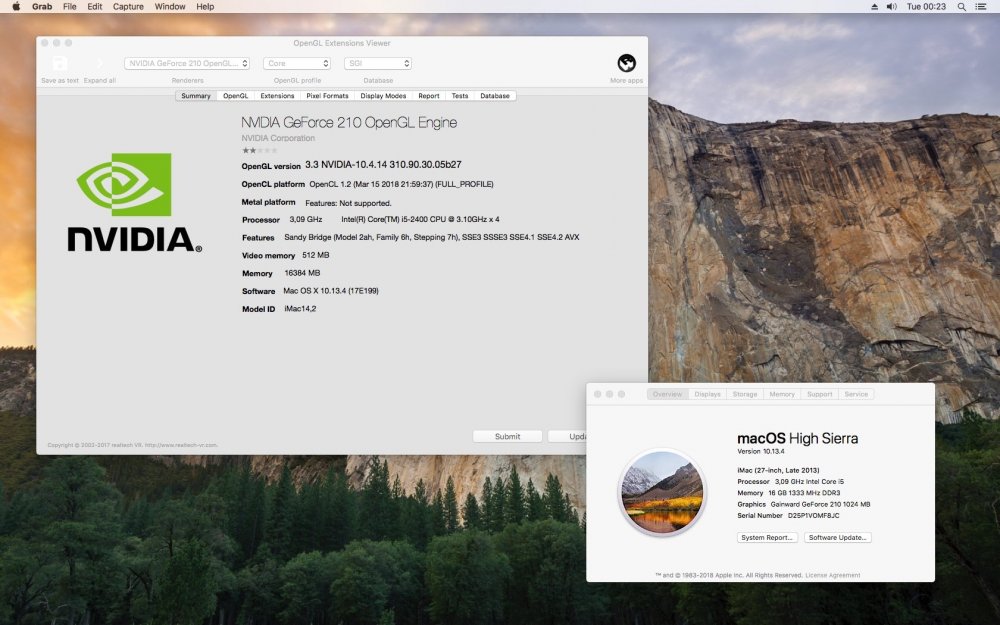
Task: Open the OpenGL profile Core dropdown
Action: click(297, 63)
